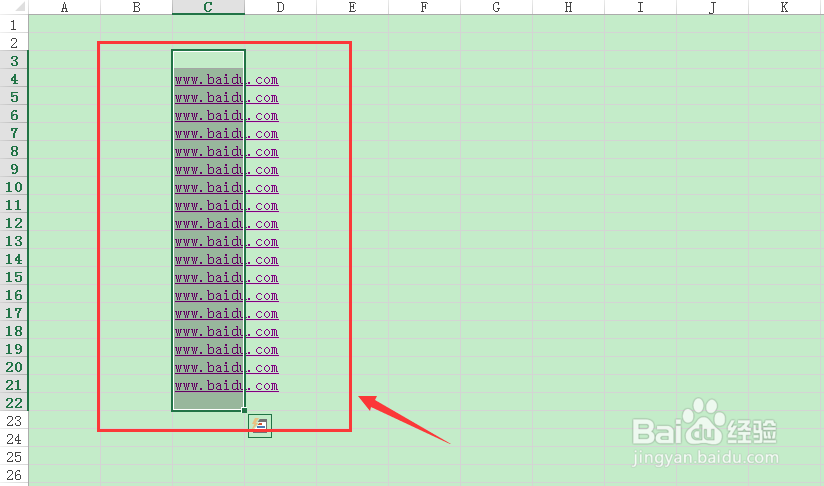Select row 3 header
This screenshot has width=824, height=486.
(14, 60)
